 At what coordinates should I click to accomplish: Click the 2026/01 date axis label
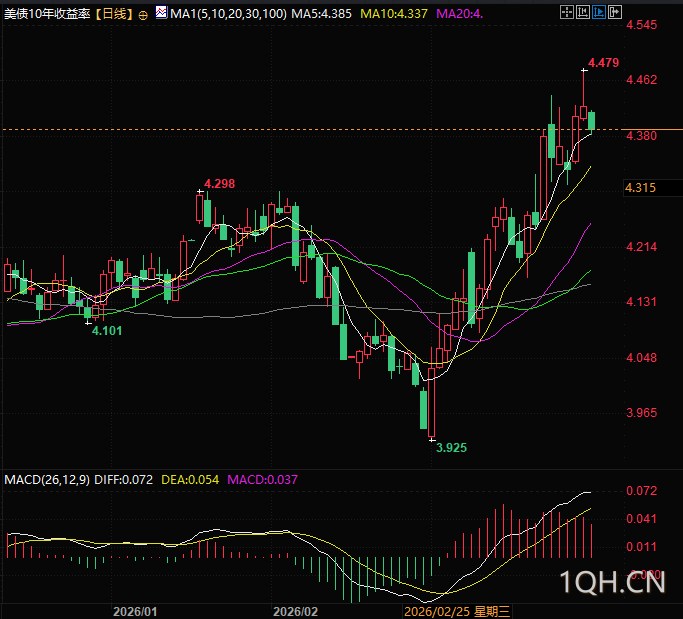135,612
